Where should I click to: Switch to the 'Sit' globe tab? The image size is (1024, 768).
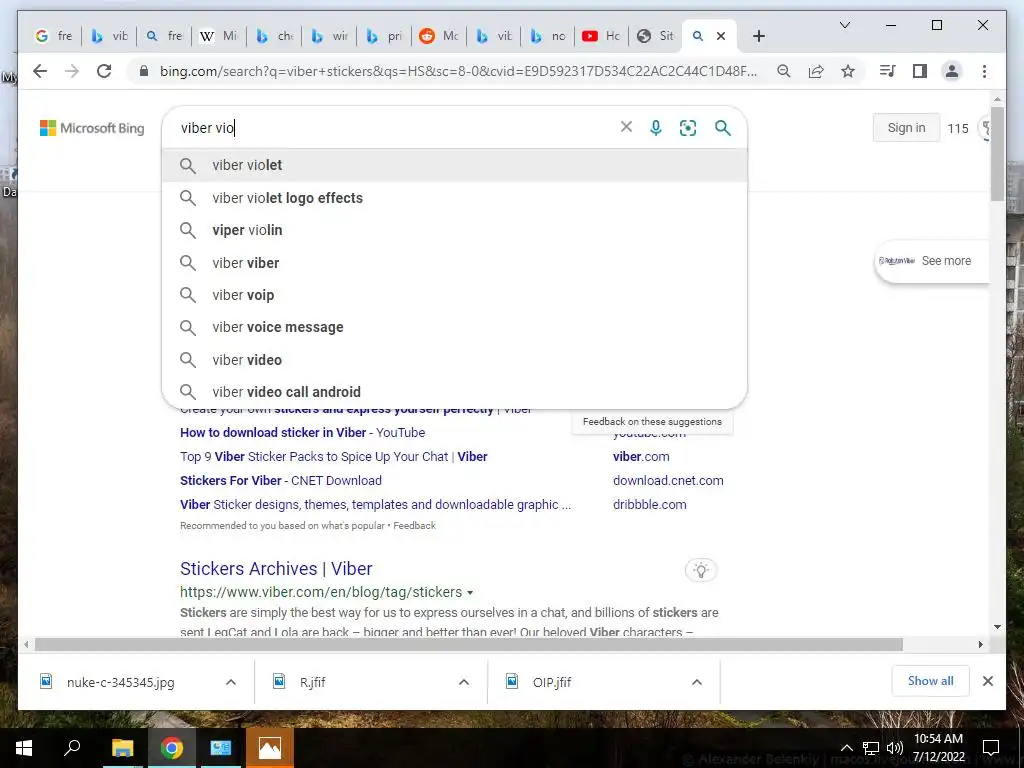click(655, 37)
